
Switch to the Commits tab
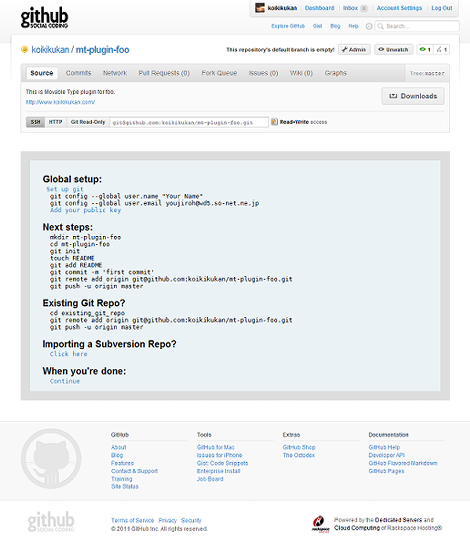[x=78, y=73]
